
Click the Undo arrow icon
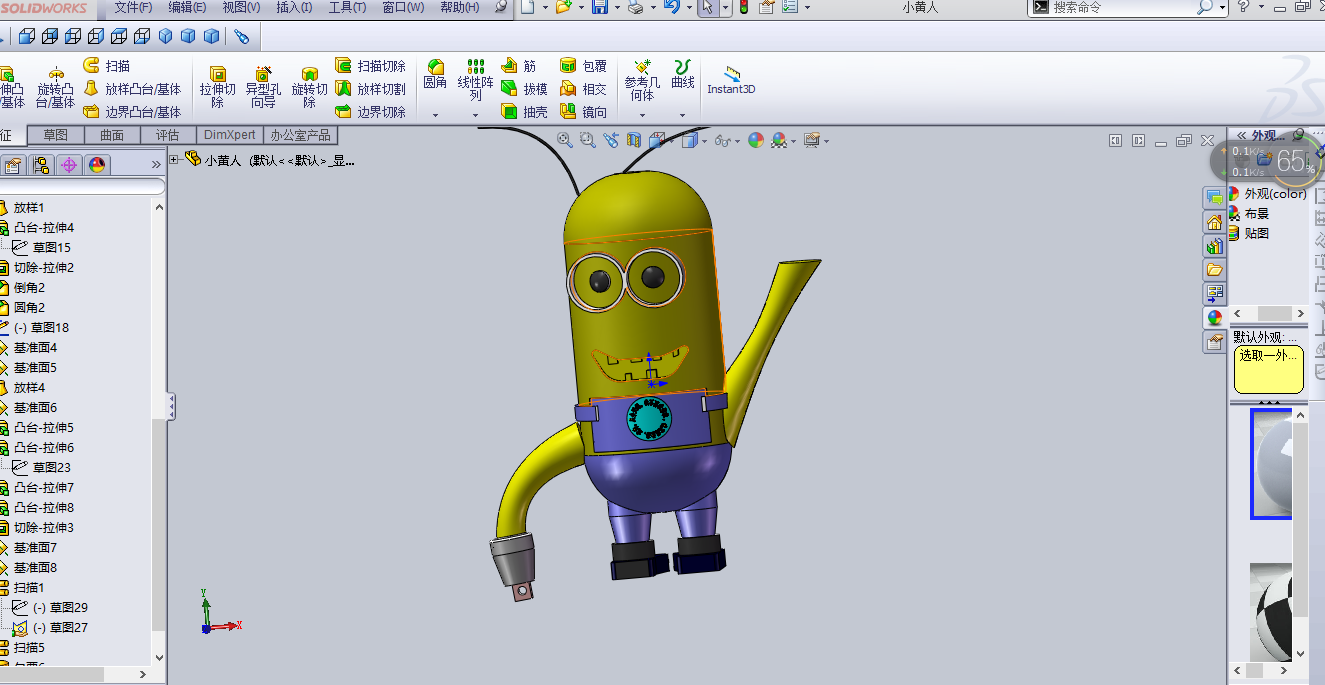coord(671,7)
